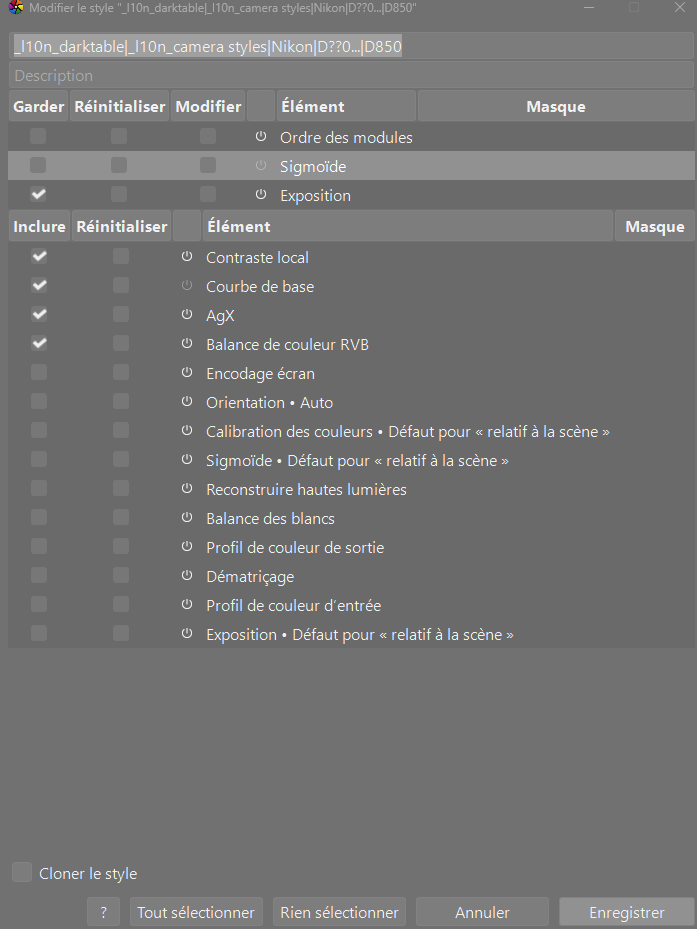
Task: Click power icon for Contraste local
Action: click(187, 257)
